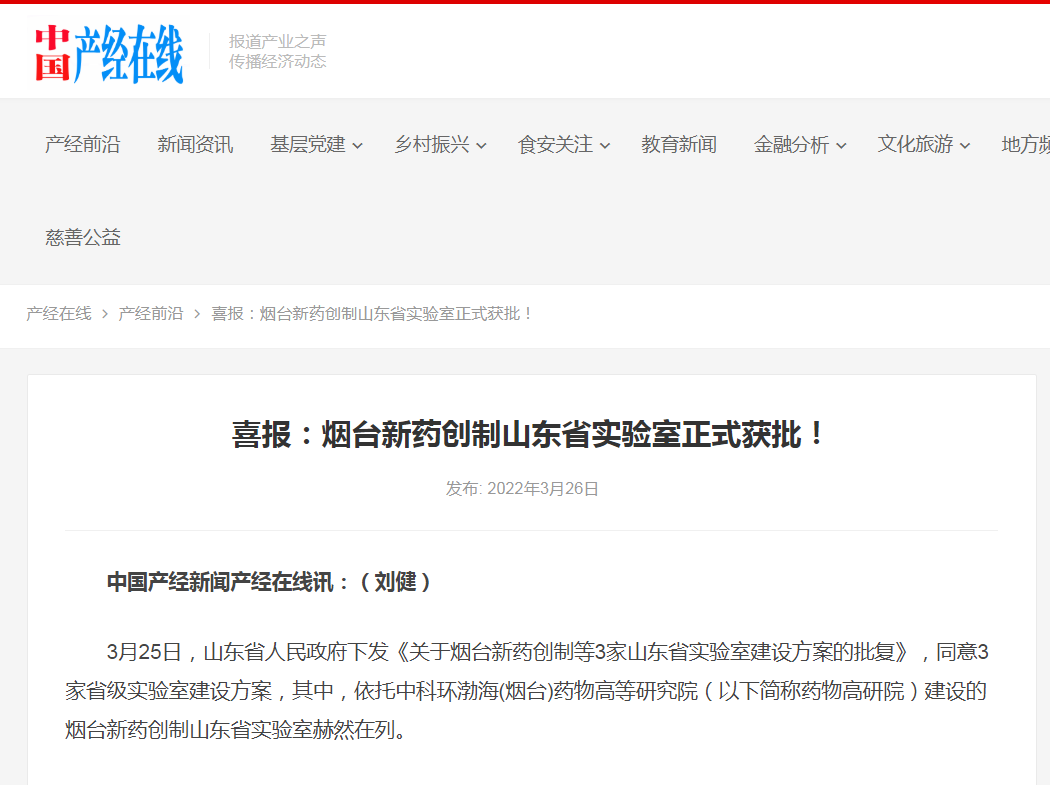Open the 产经前沿 navigation item
Viewport: 1050px width, 785px height.
(82, 145)
